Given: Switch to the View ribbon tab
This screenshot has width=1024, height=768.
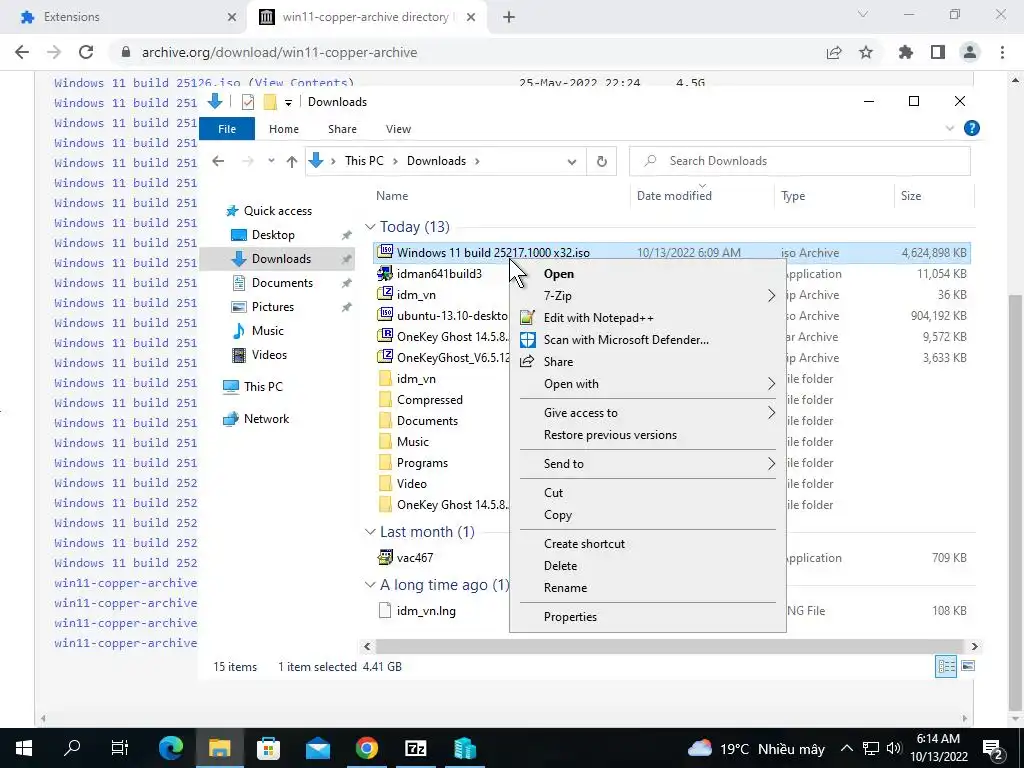Looking at the screenshot, I should click(x=398, y=129).
